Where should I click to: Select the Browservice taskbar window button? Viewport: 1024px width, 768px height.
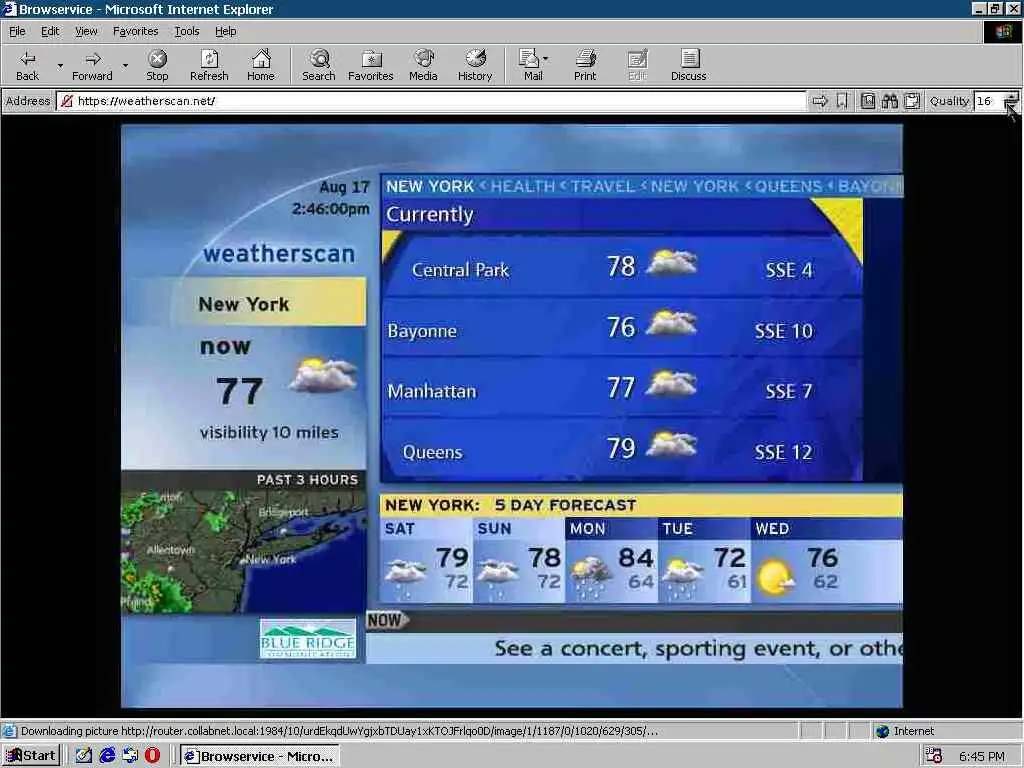point(260,756)
